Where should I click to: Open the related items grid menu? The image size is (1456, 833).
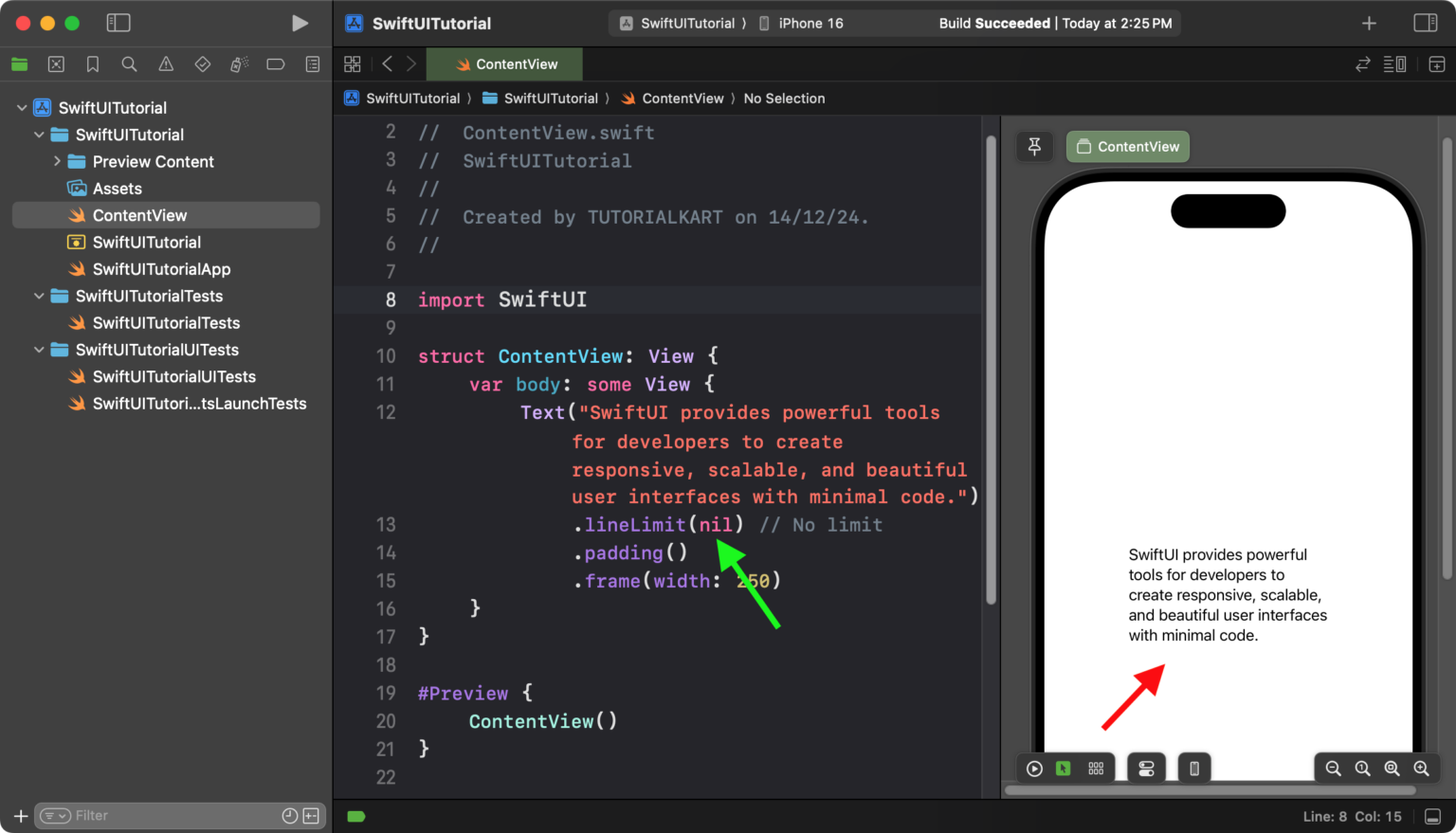click(x=353, y=63)
